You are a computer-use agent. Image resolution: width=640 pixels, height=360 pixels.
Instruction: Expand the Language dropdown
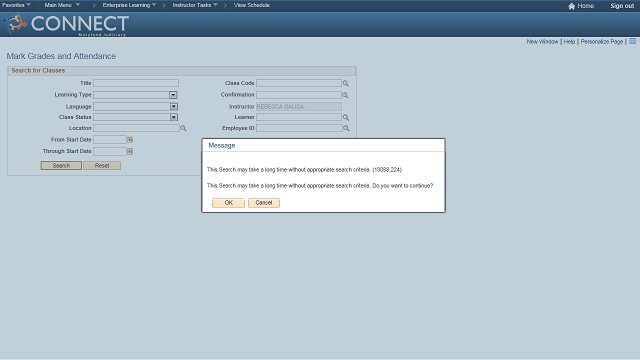coord(173,107)
